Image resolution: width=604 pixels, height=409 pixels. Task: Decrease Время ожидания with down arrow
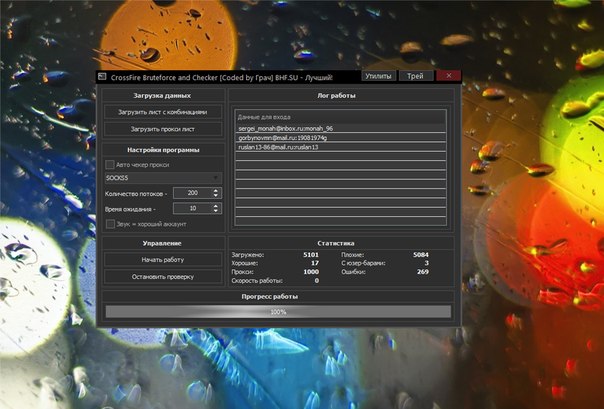click(x=216, y=211)
